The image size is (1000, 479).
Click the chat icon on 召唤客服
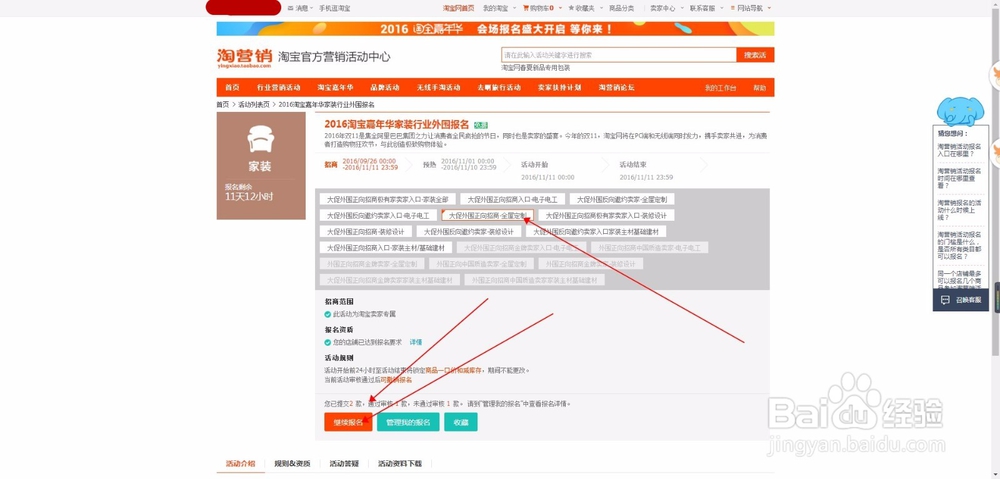point(945,300)
